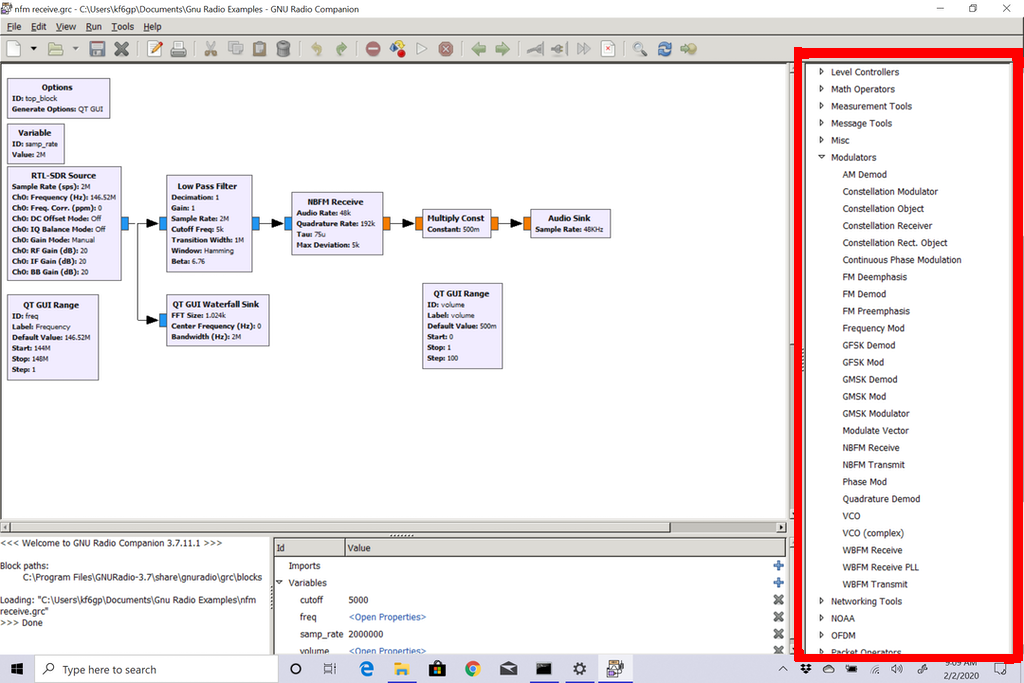This screenshot has width=1024, height=683.
Task: Select the RTL-SDR Source block
Action: [64, 223]
